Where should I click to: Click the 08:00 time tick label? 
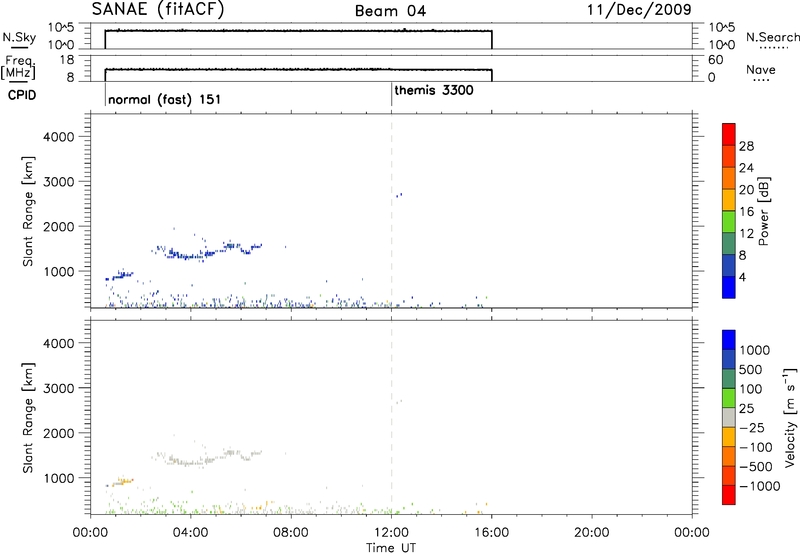pos(291,533)
